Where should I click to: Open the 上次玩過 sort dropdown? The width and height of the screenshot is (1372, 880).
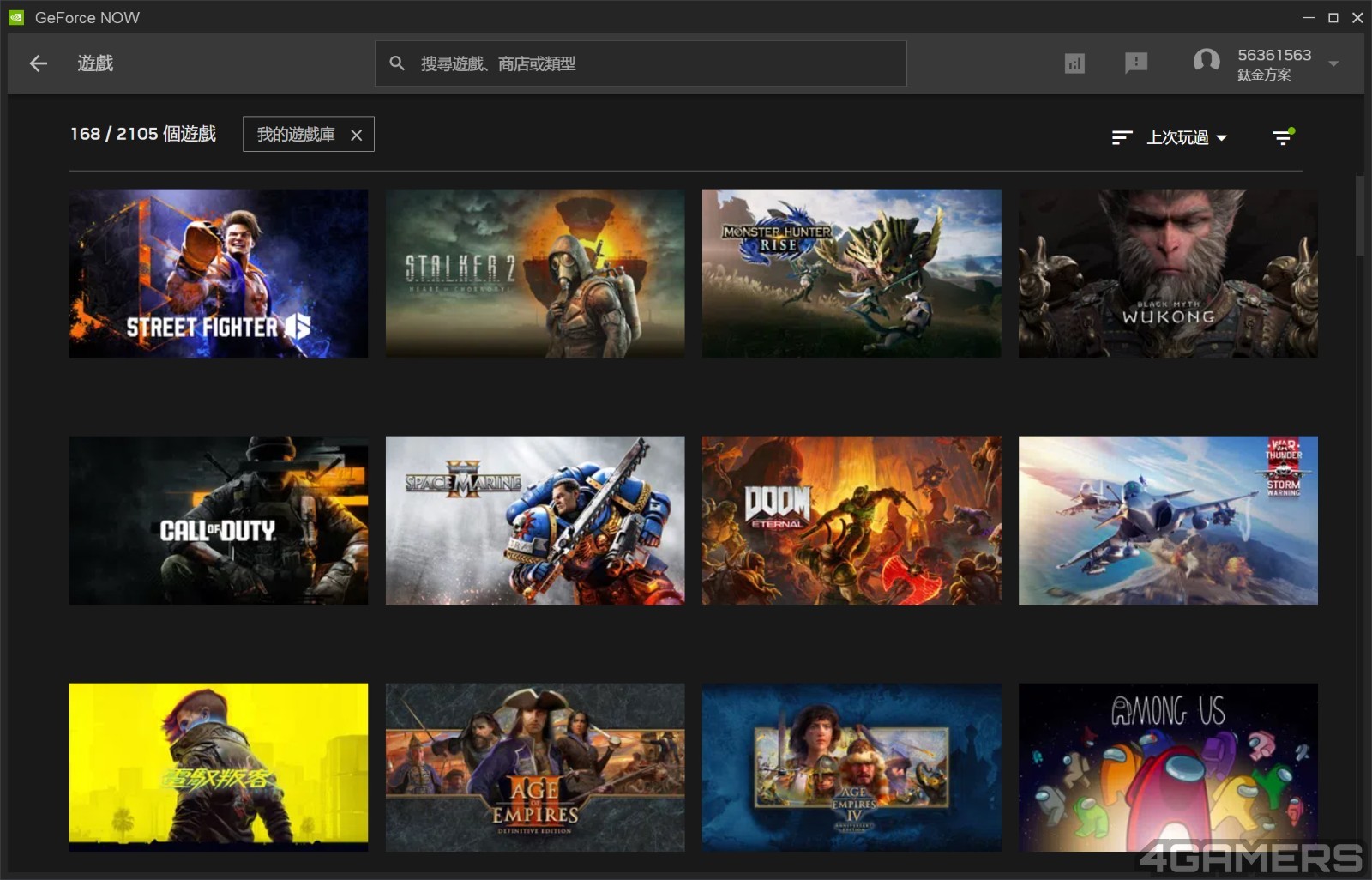(x=1187, y=137)
